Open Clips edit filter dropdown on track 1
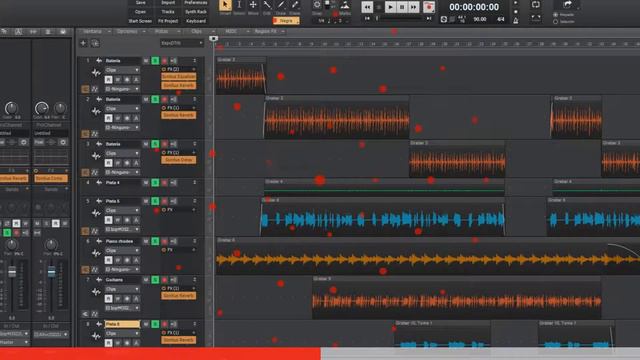 point(122,70)
